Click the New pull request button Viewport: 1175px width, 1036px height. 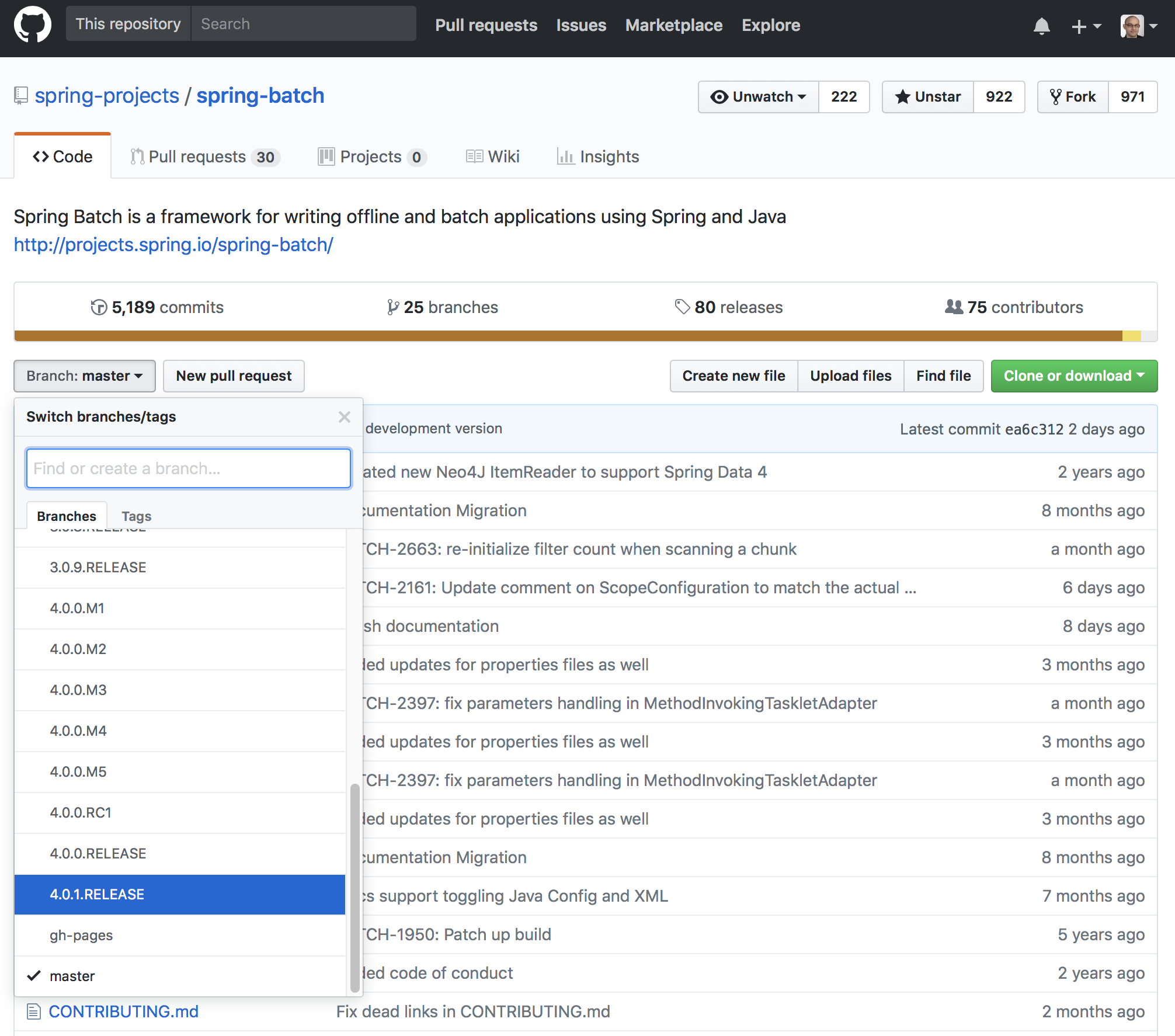[x=234, y=376]
